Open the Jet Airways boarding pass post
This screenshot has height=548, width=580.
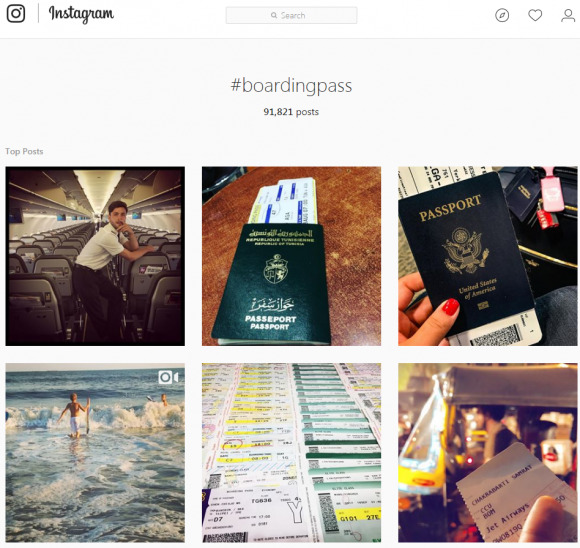coord(488,453)
